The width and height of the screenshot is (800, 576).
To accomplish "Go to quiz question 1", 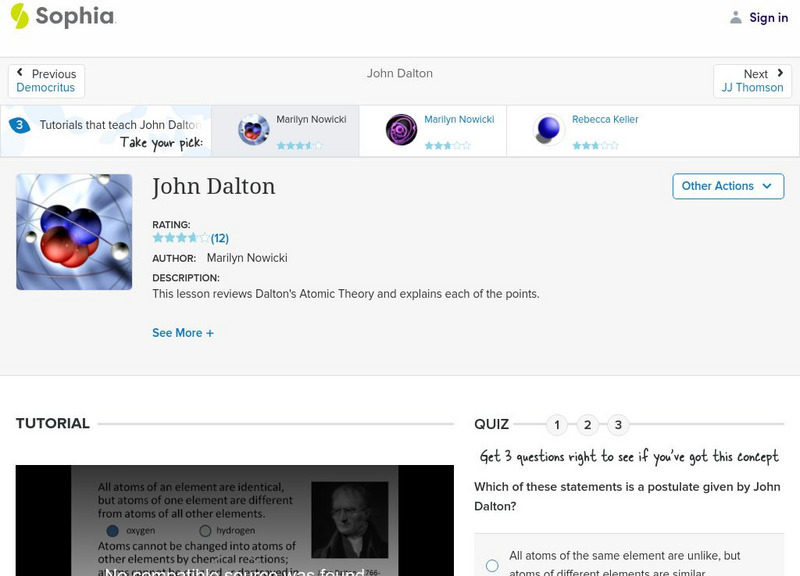I will pyautogui.click(x=557, y=424).
